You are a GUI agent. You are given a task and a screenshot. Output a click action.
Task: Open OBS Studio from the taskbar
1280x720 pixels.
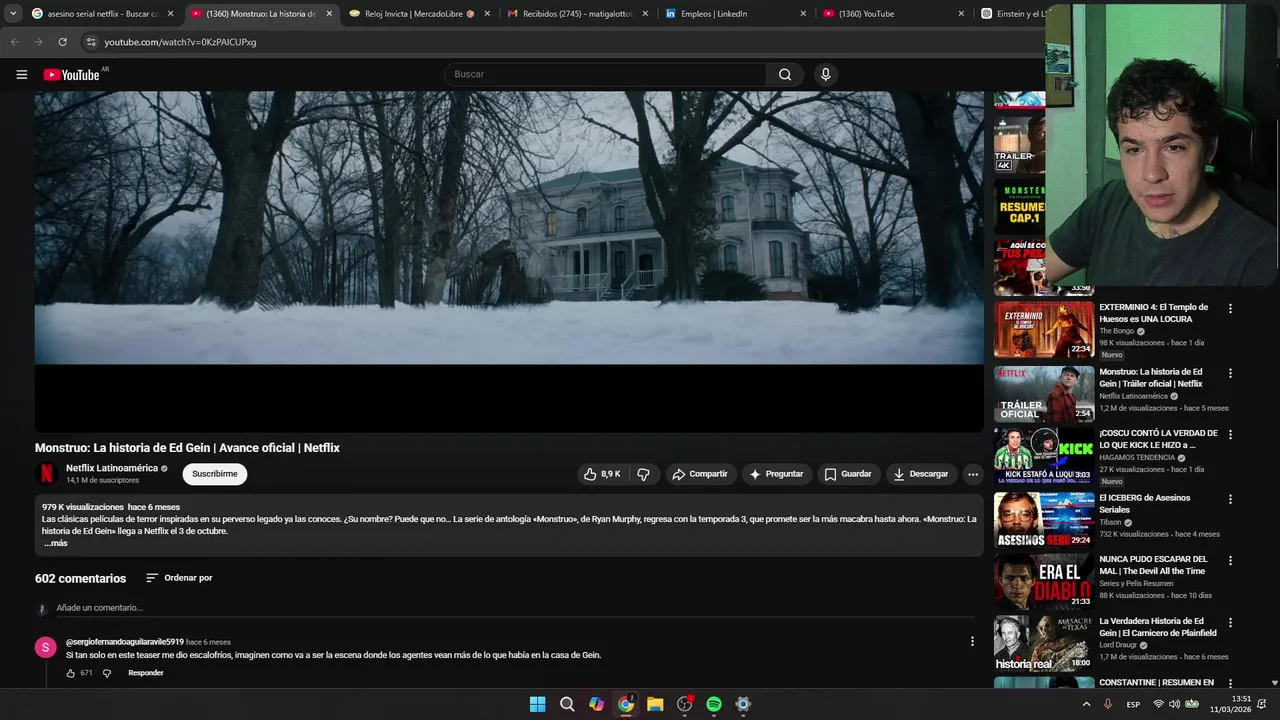point(684,704)
